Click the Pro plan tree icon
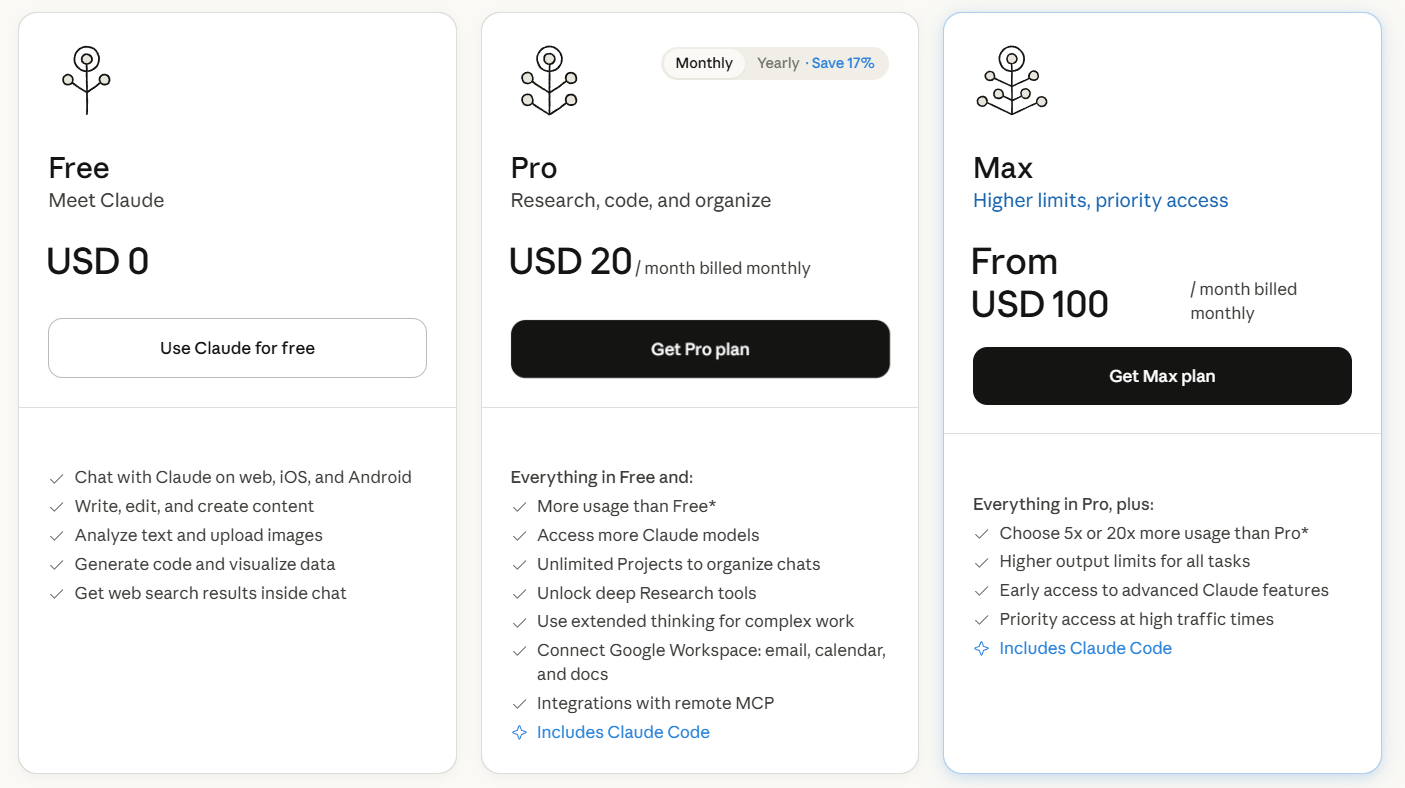The height and width of the screenshot is (788, 1405). pyautogui.click(x=549, y=80)
